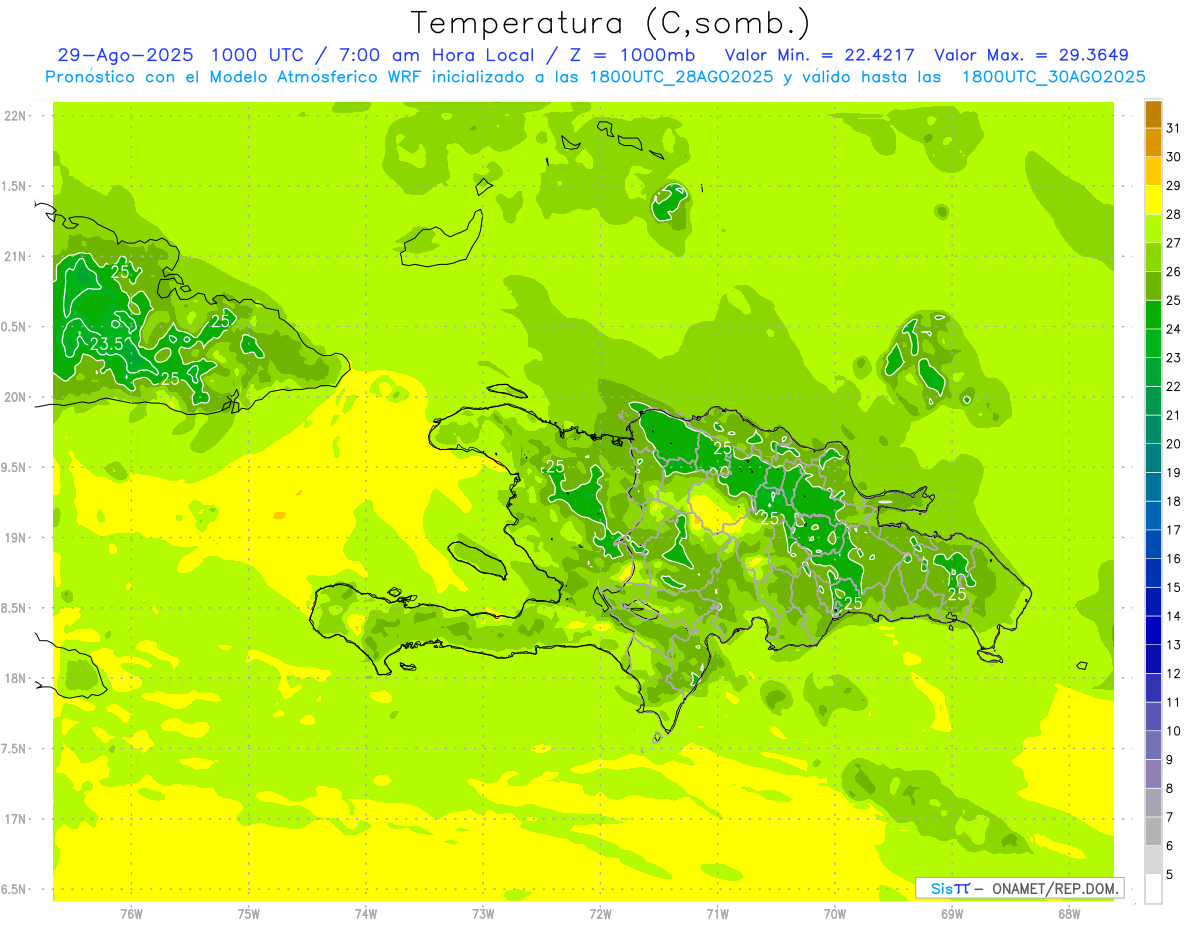Click the legend value '24'
This screenshot has width=1200, height=927.
pos(1174,329)
